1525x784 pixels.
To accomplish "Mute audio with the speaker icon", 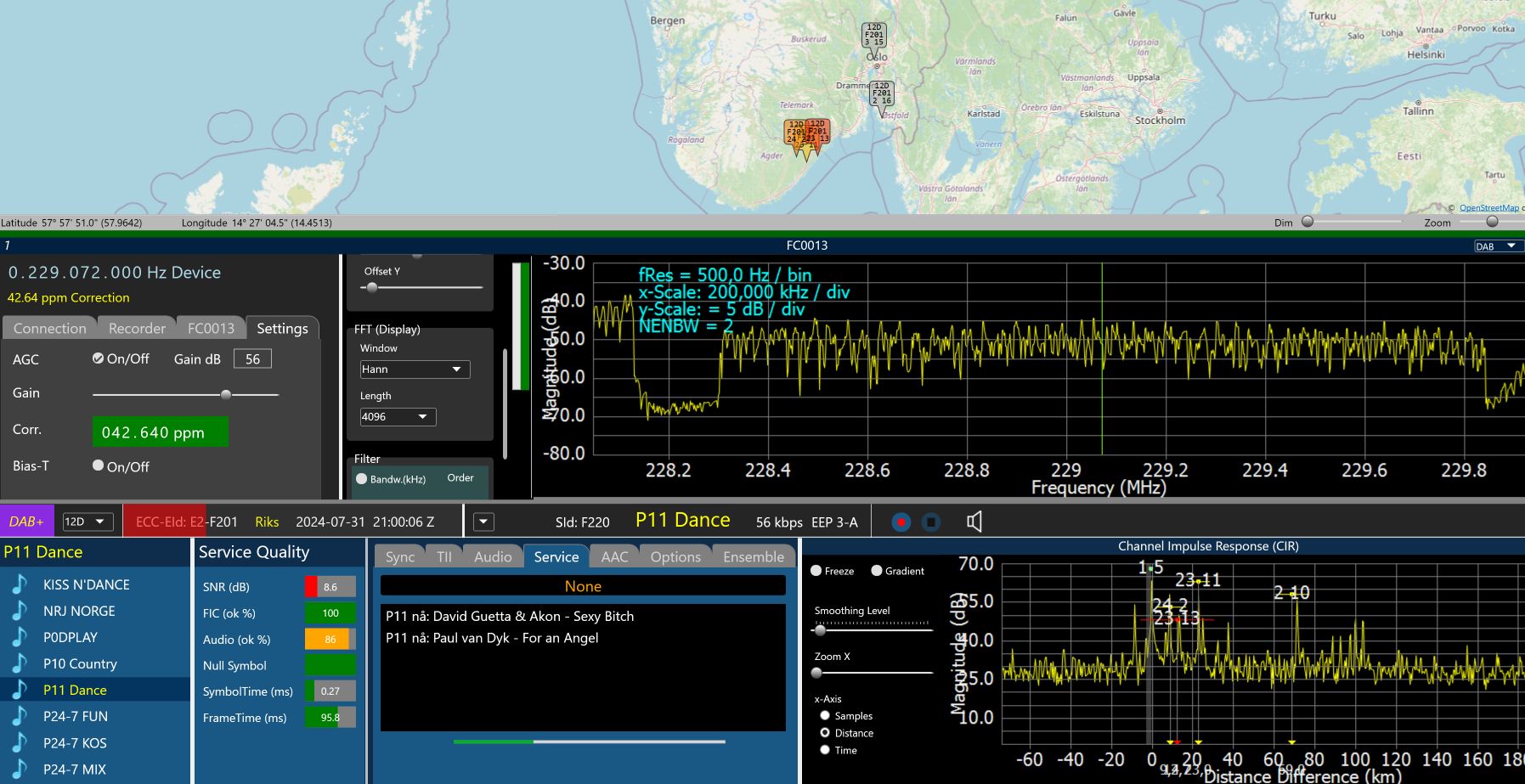I will point(974,522).
